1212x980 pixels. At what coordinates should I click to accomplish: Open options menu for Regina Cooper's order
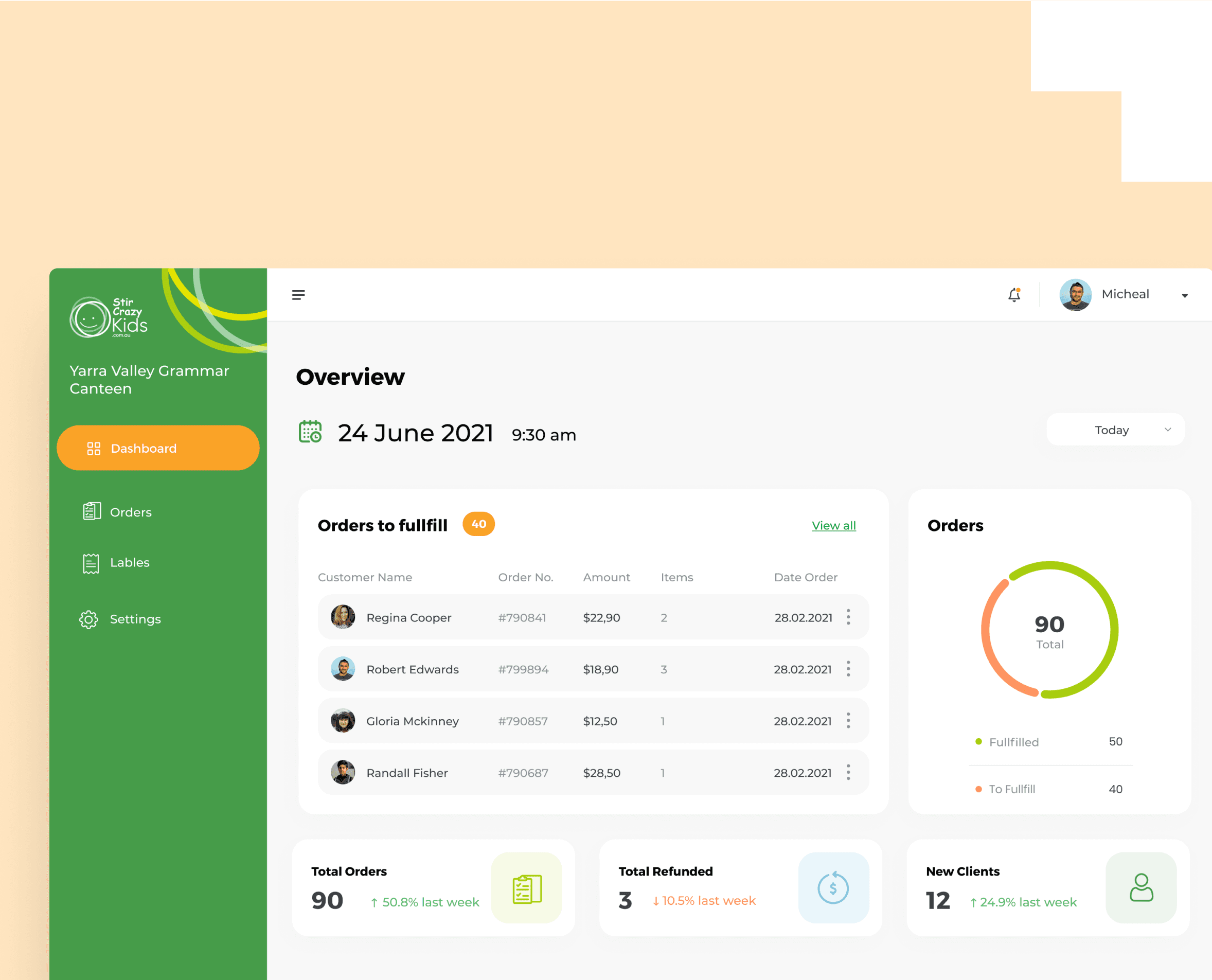848,617
